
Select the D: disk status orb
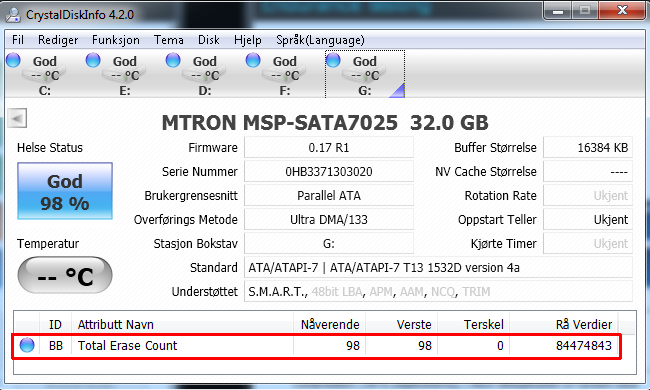tap(173, 60)
